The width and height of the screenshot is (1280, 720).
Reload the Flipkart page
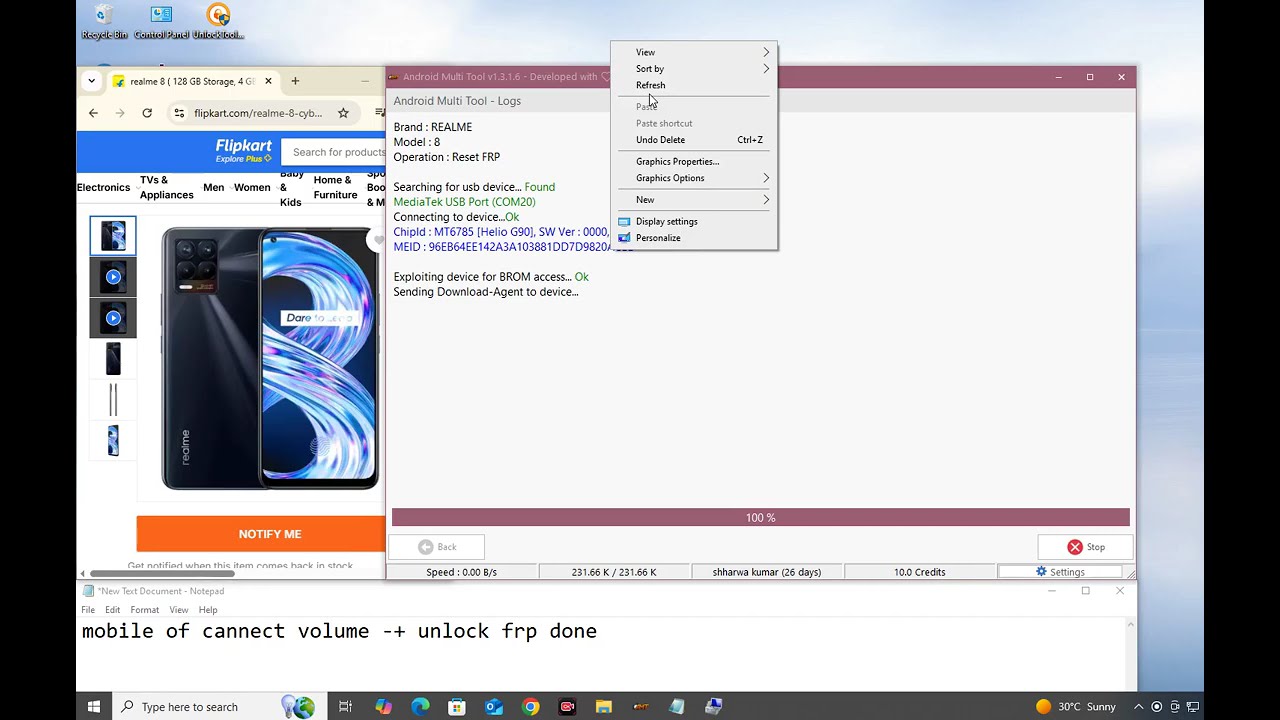coord(147,113)
